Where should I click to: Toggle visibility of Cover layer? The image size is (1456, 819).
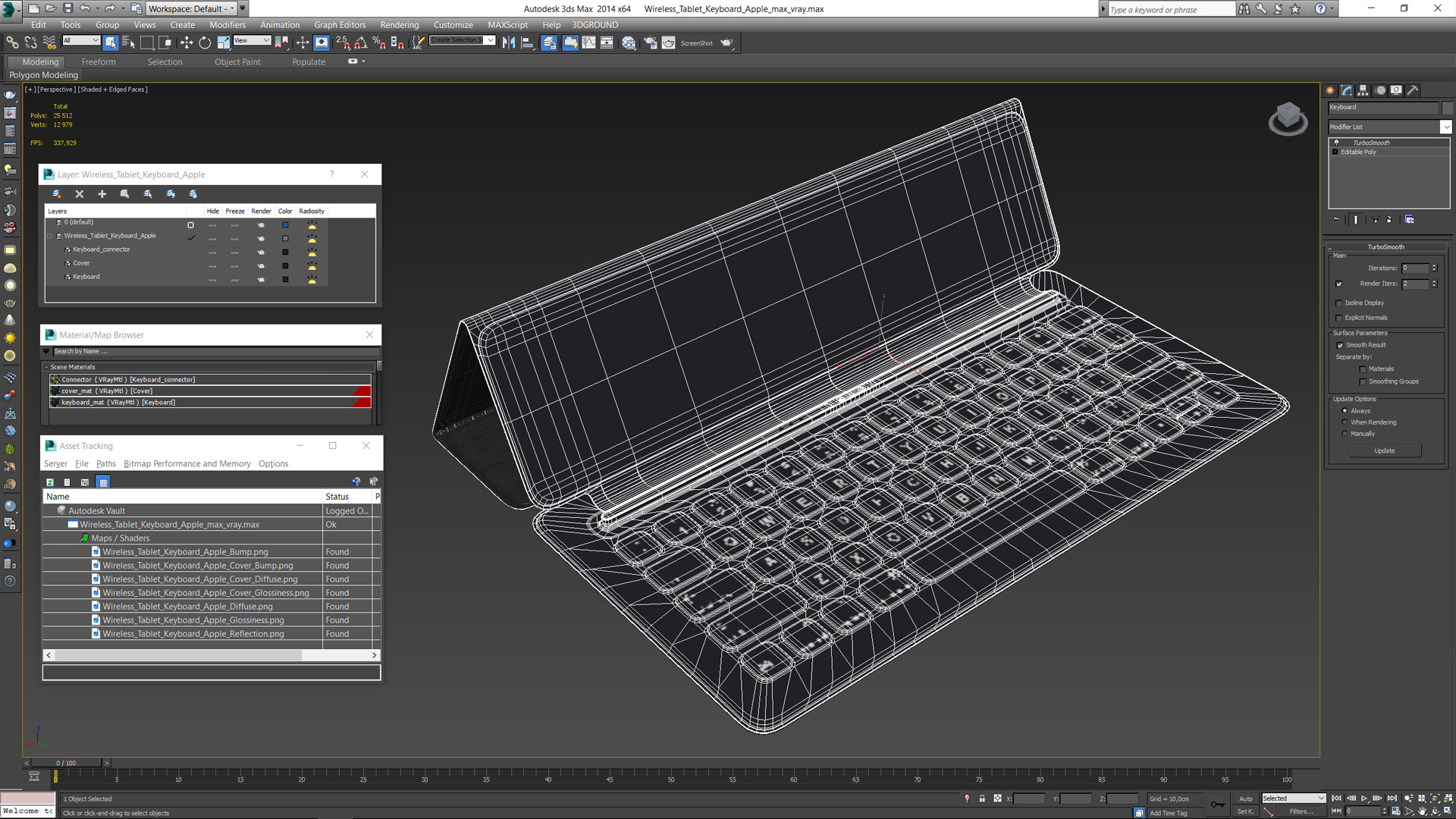[x=213, y=263]
